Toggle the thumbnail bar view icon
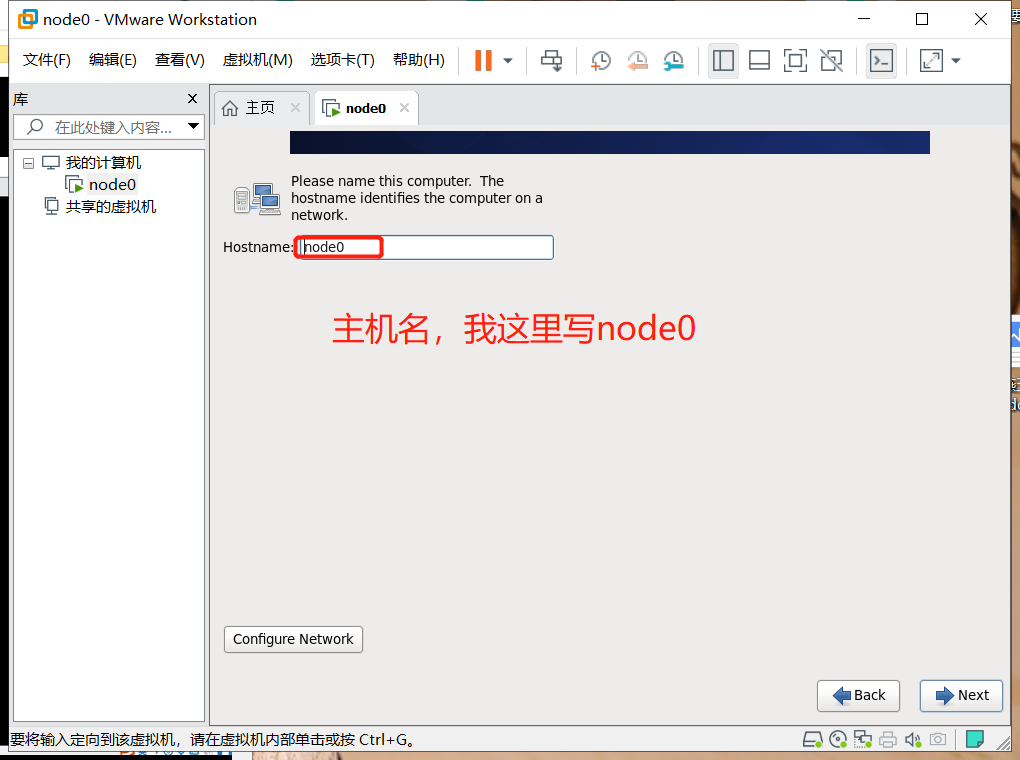The width and height of the screenshot is (1020, 760). click(759, 61)
